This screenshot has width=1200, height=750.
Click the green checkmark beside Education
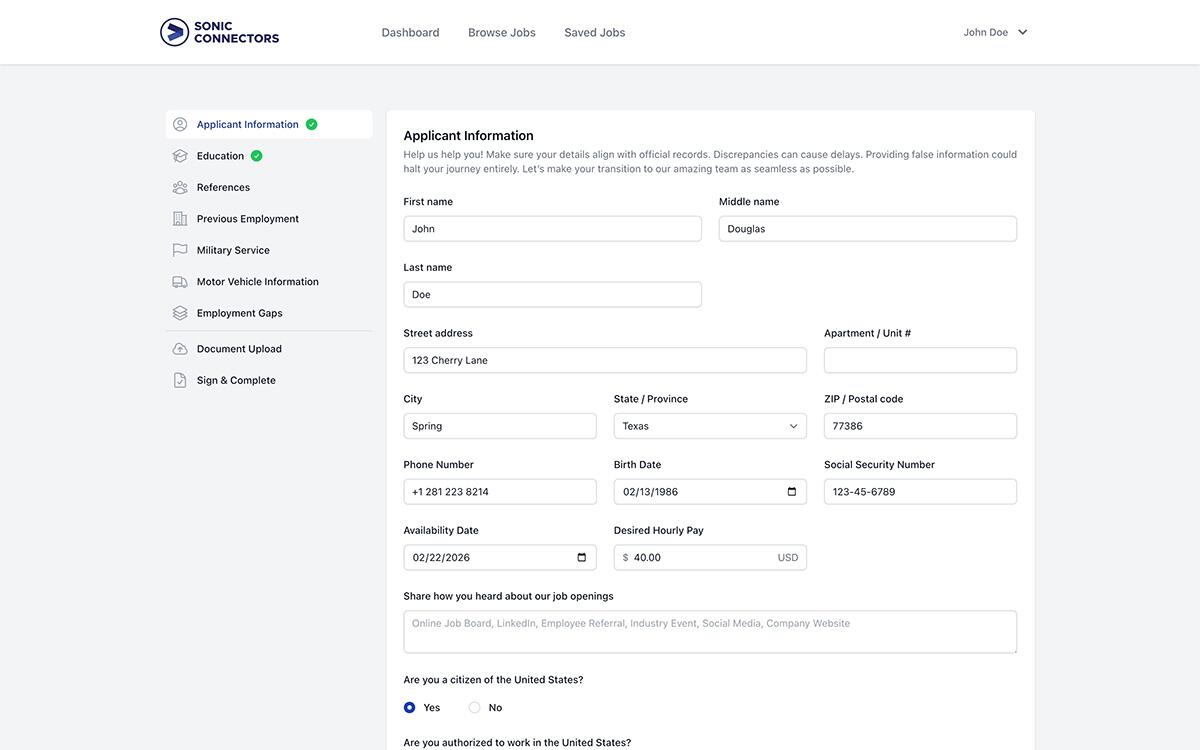tap(256, 155)
